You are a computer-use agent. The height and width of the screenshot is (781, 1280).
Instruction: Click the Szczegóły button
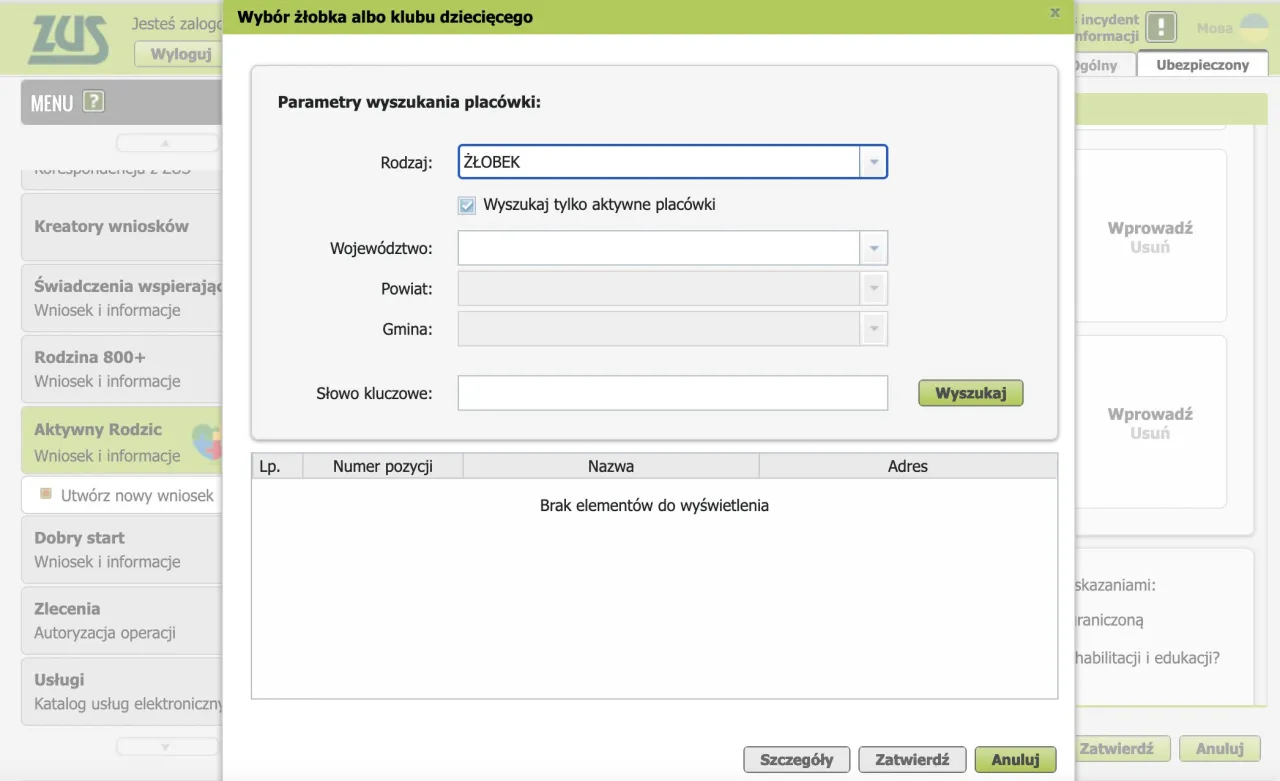[796, 760]
